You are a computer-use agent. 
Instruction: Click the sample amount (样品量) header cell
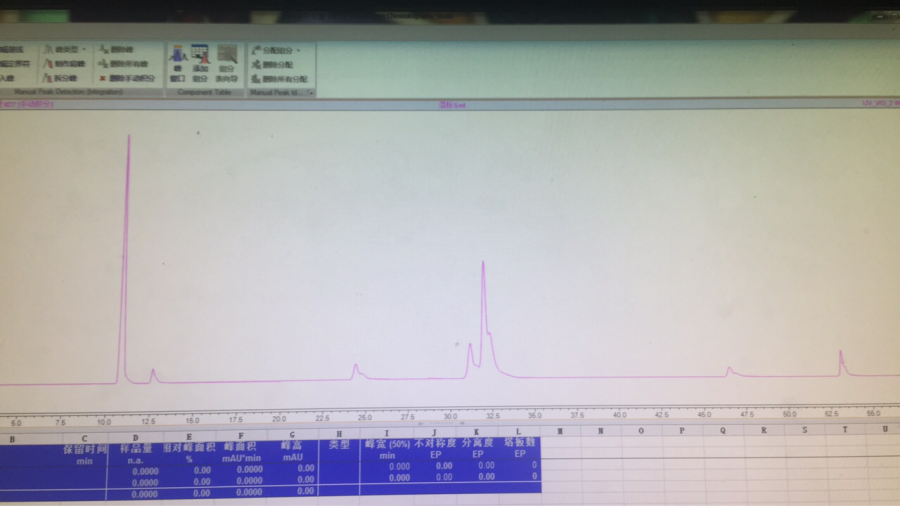[135, 449]
